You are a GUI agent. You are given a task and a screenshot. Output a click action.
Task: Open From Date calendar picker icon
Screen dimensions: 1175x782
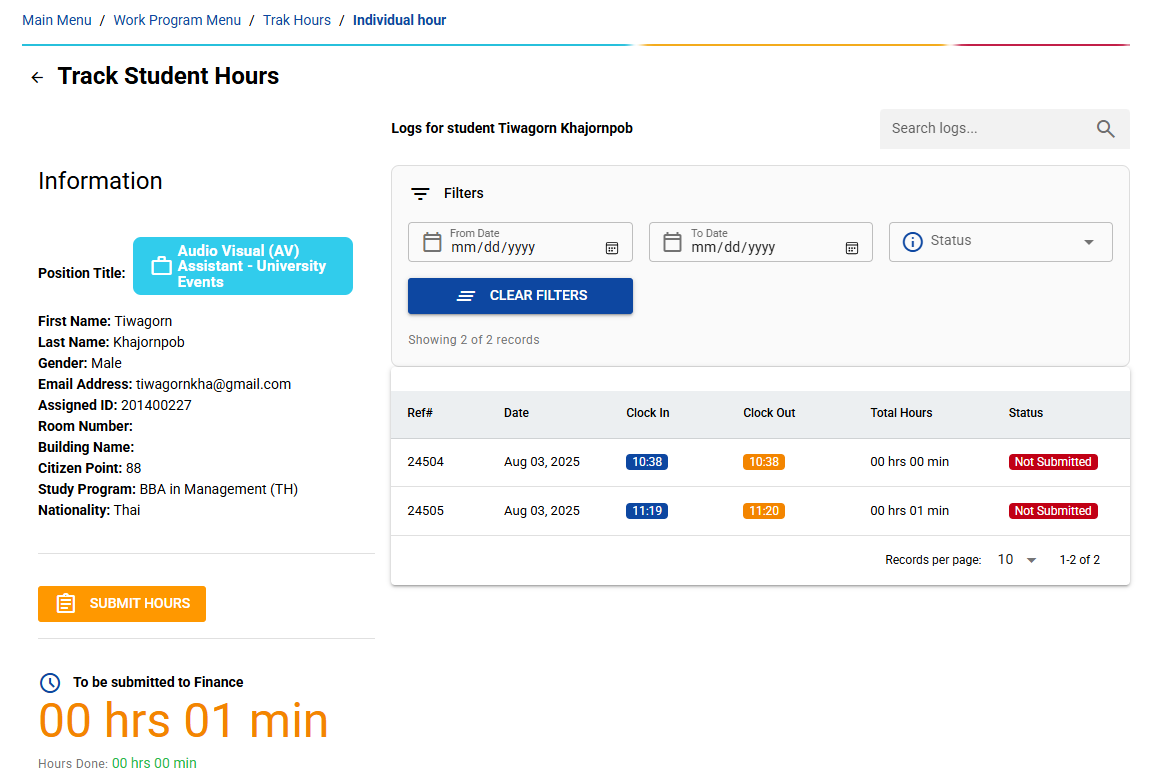pos(612,248)
